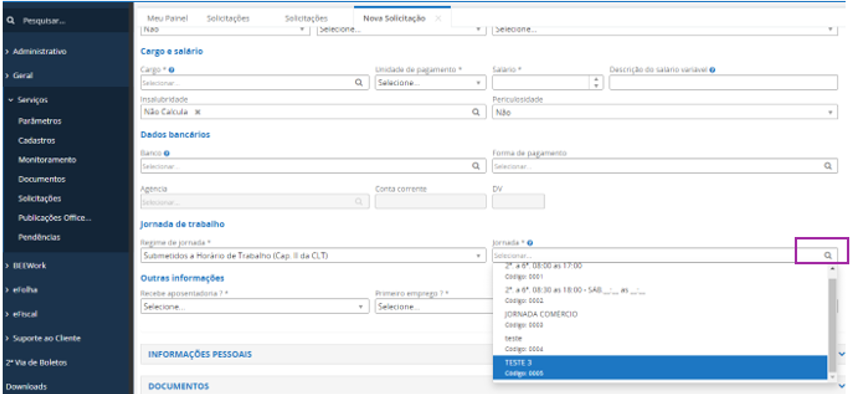This screenshot has width=853, height=394.
Task: Select jornada '2ª a 6ª 08:30 às 18:00'
Action: [x=660, y=295]
